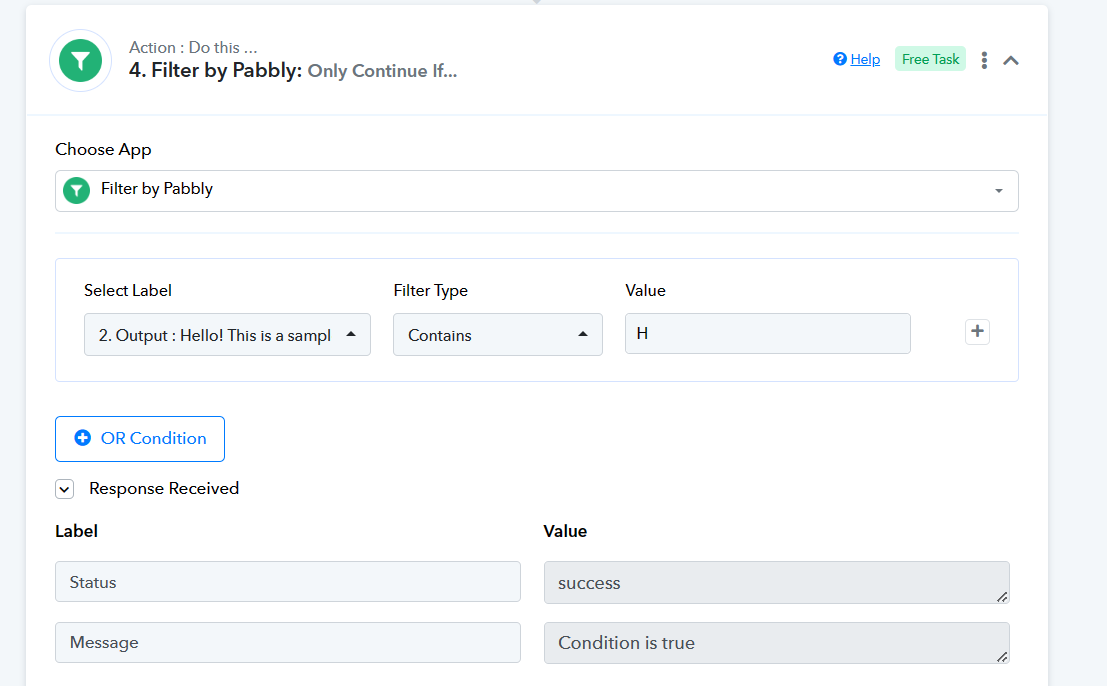Click the plus icon to add a condition row
This screenshot has width=1107, height=686.
977,332
